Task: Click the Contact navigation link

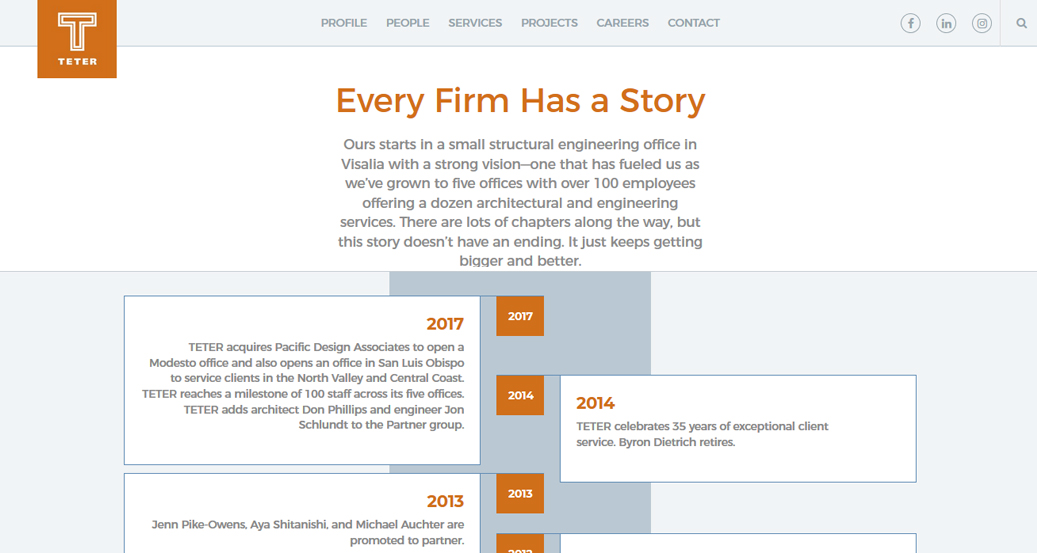Action: (693, 23)
